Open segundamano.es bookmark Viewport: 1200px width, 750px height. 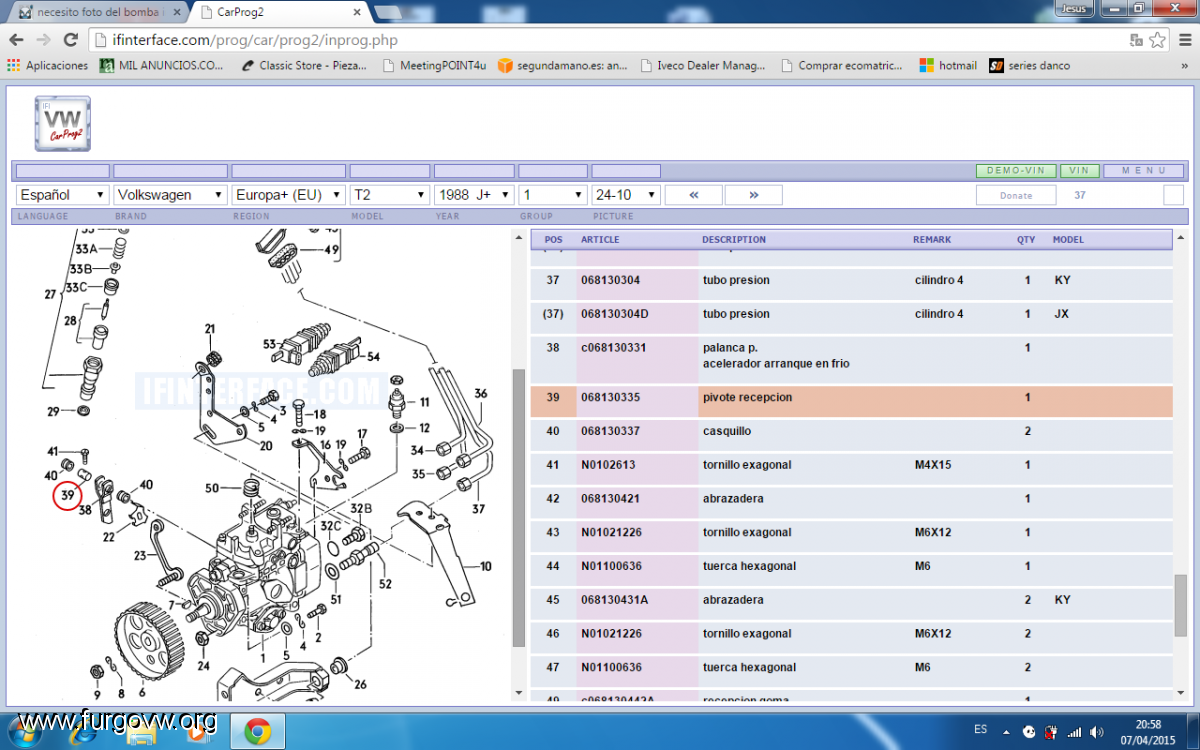(563, 66)
